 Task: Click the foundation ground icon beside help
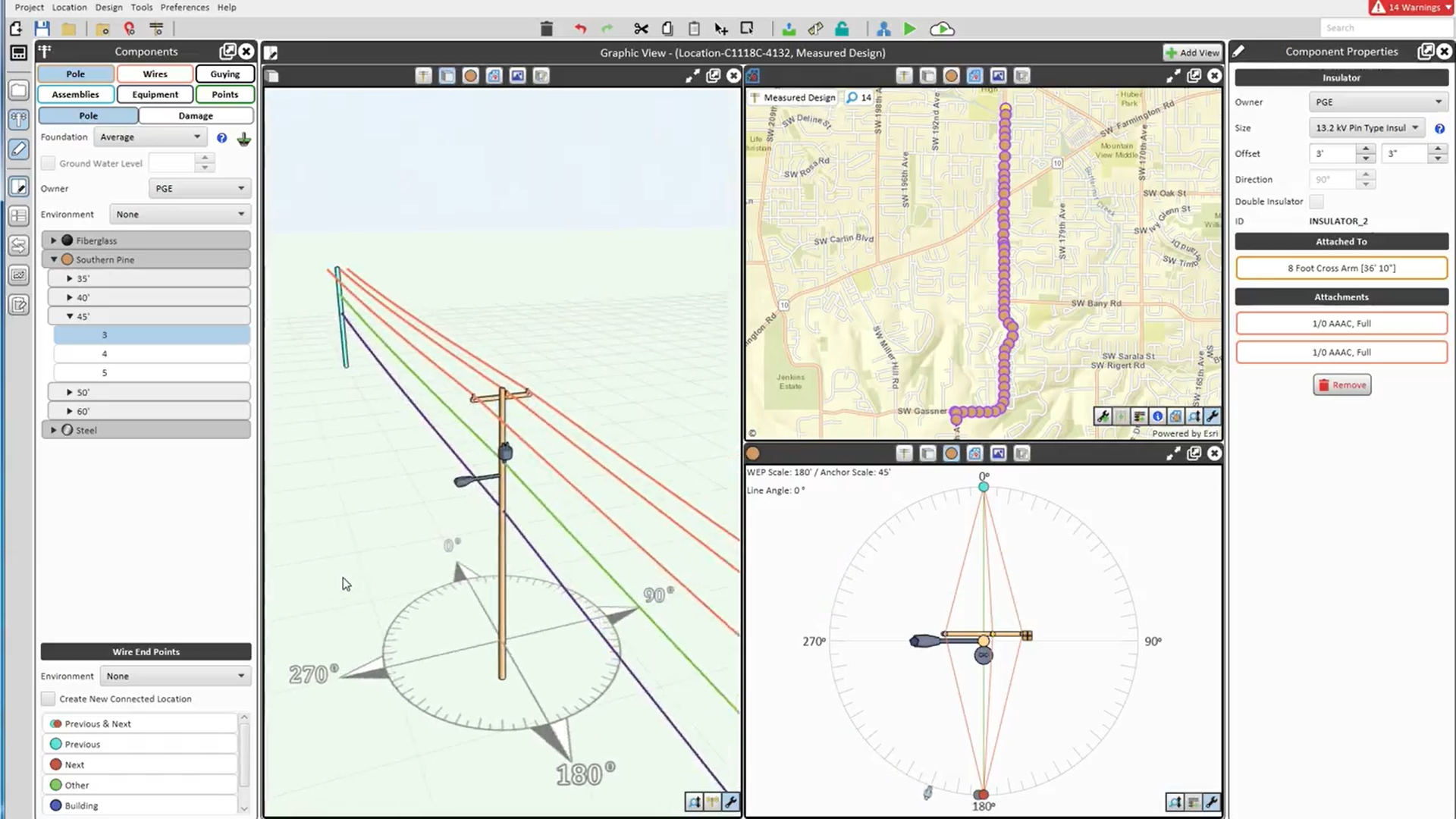click(243, 138)
